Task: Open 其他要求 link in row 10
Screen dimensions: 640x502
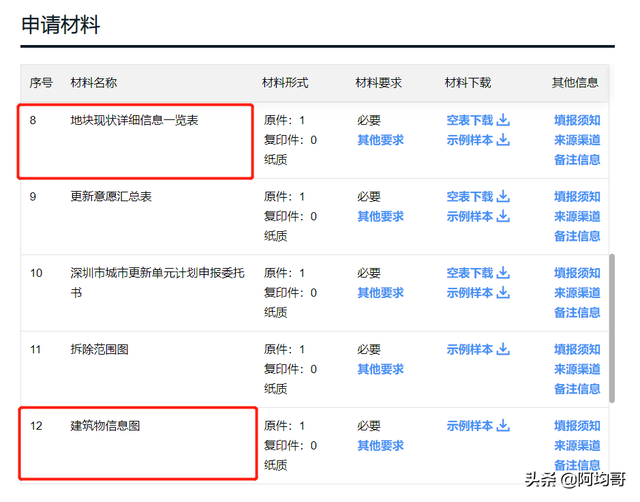Action: (380, 292)
